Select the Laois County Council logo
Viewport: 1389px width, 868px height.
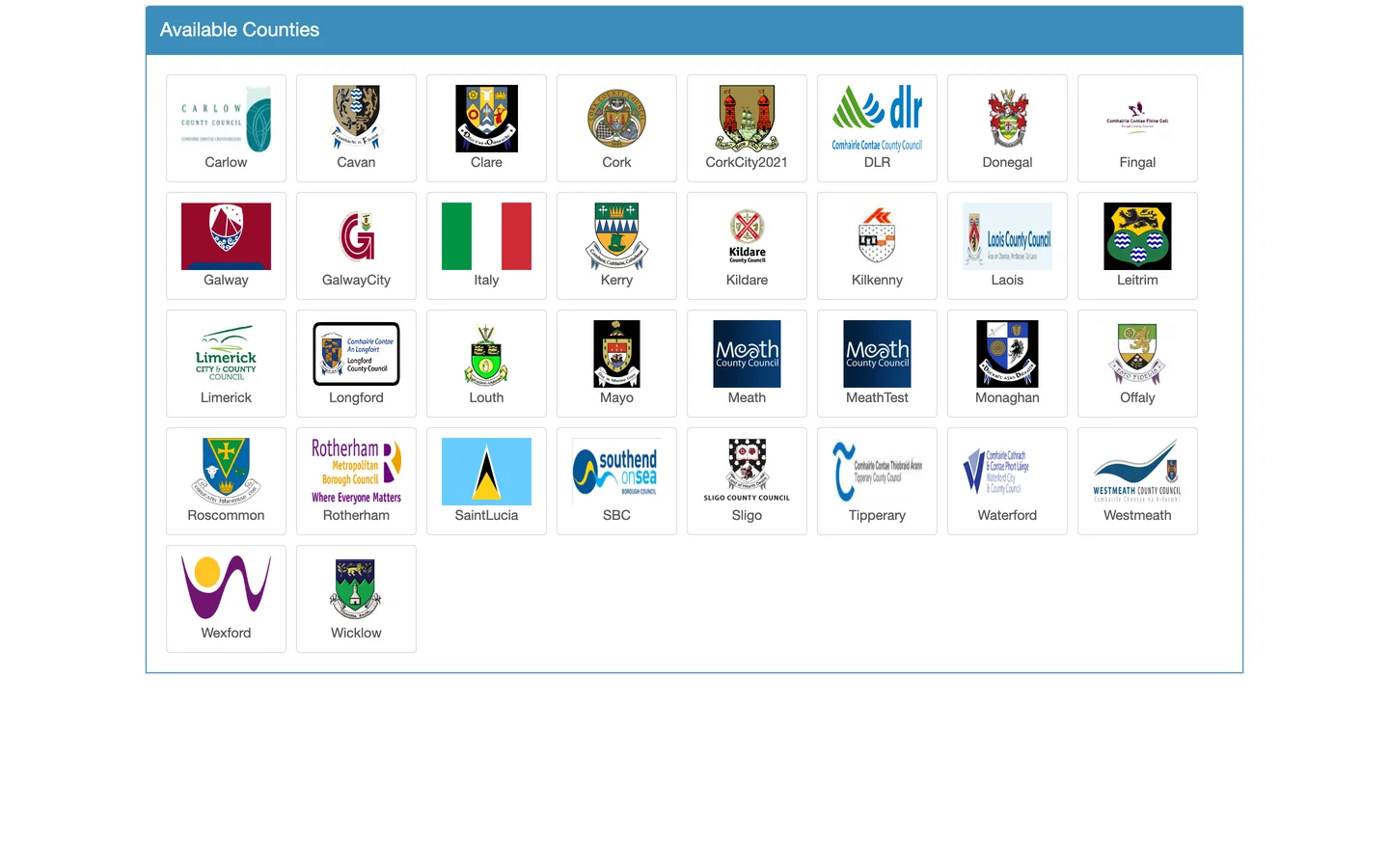(x=1007, y=236)
